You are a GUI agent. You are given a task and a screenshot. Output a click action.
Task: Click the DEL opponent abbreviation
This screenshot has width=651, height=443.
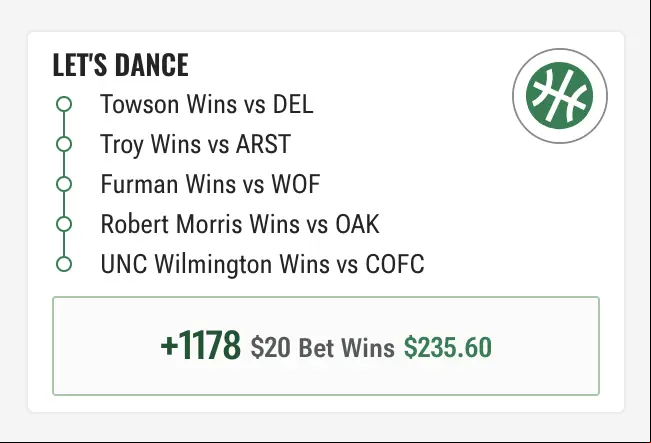(293, 104)
